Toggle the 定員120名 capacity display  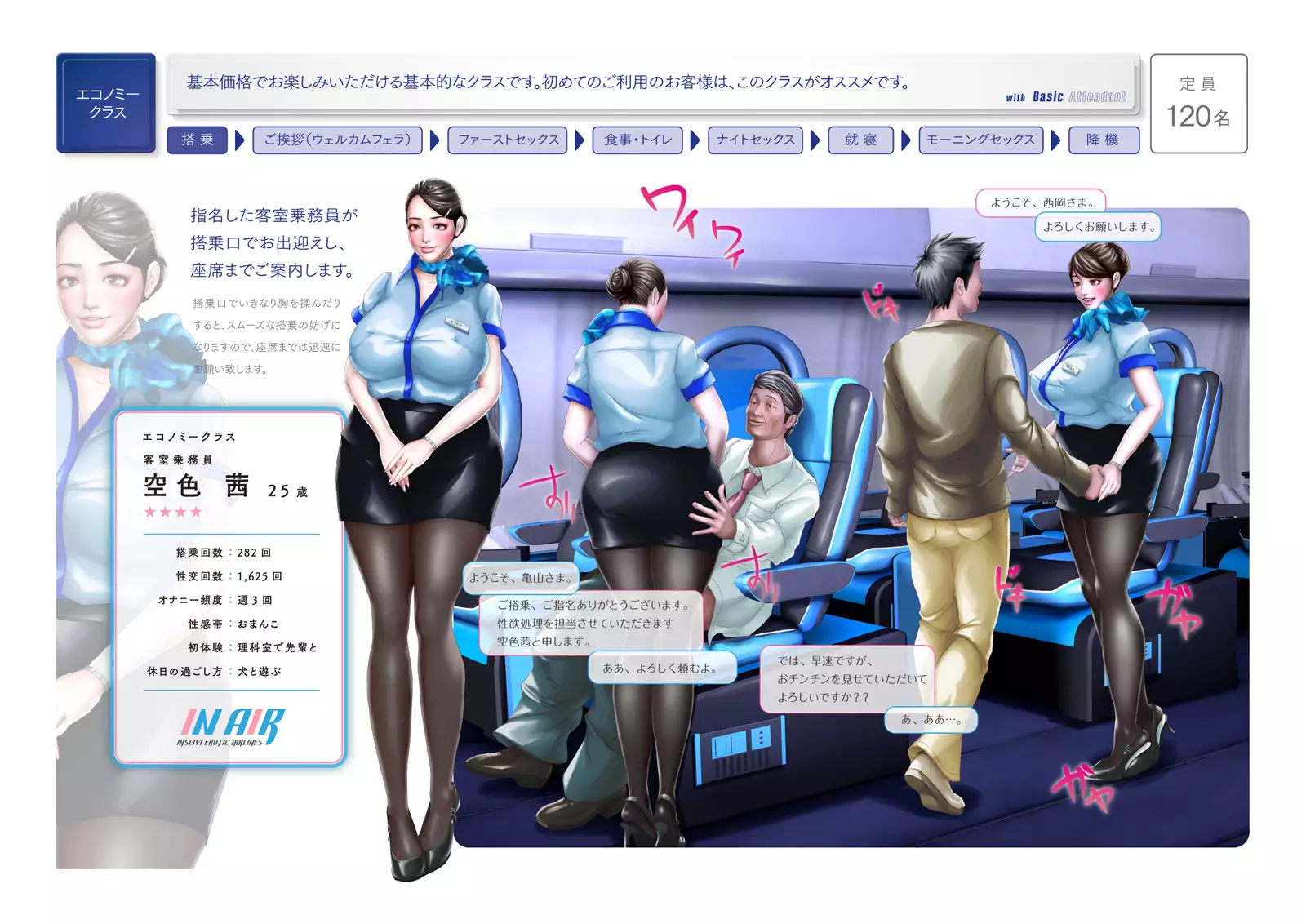1198,100
